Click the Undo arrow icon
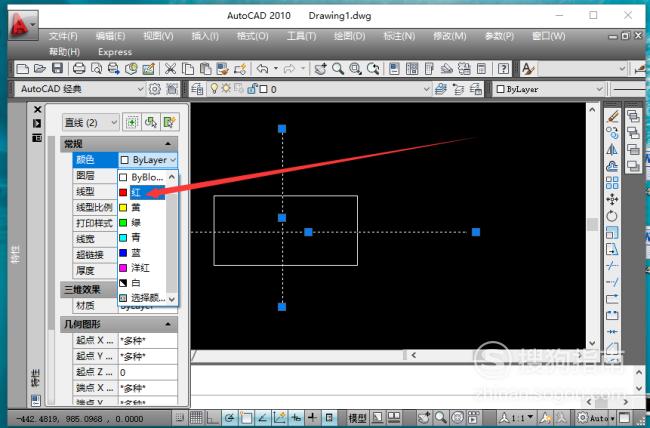 click(262, 68)
